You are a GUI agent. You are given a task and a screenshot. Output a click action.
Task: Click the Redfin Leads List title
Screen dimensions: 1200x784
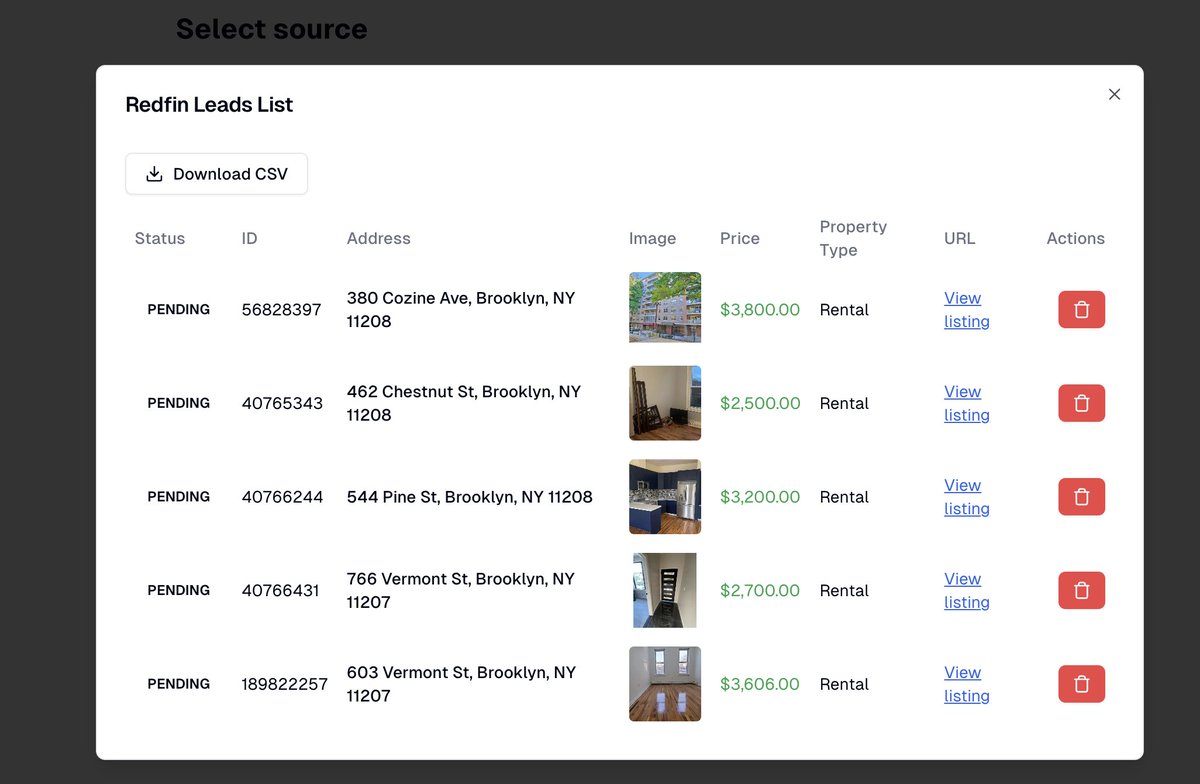point(209,104)
